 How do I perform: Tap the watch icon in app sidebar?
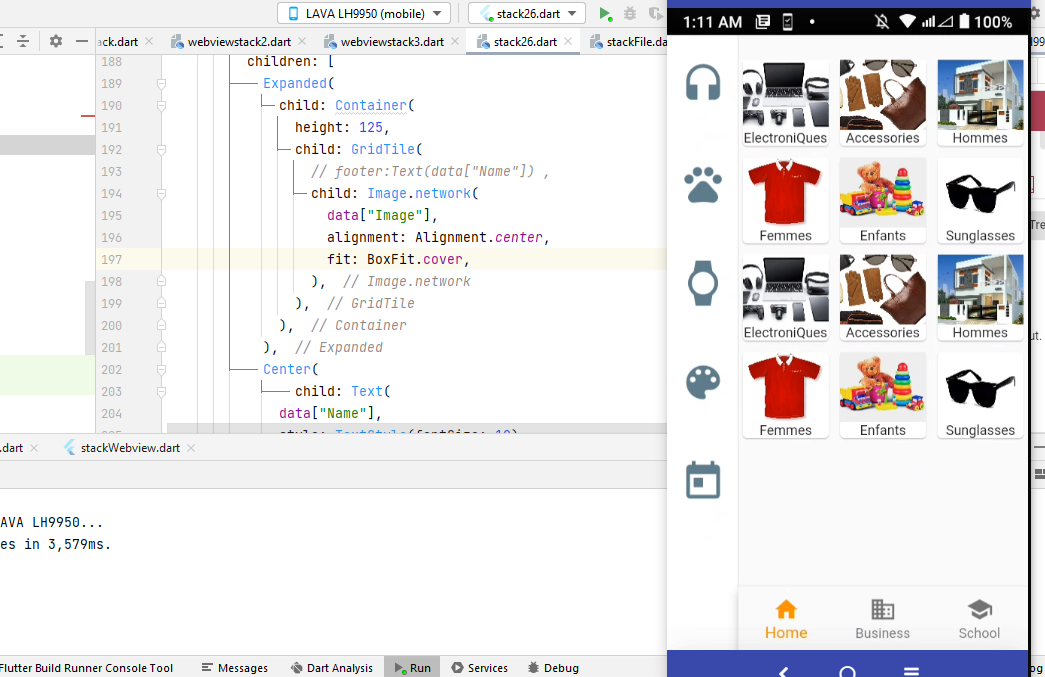pos(703,283)
